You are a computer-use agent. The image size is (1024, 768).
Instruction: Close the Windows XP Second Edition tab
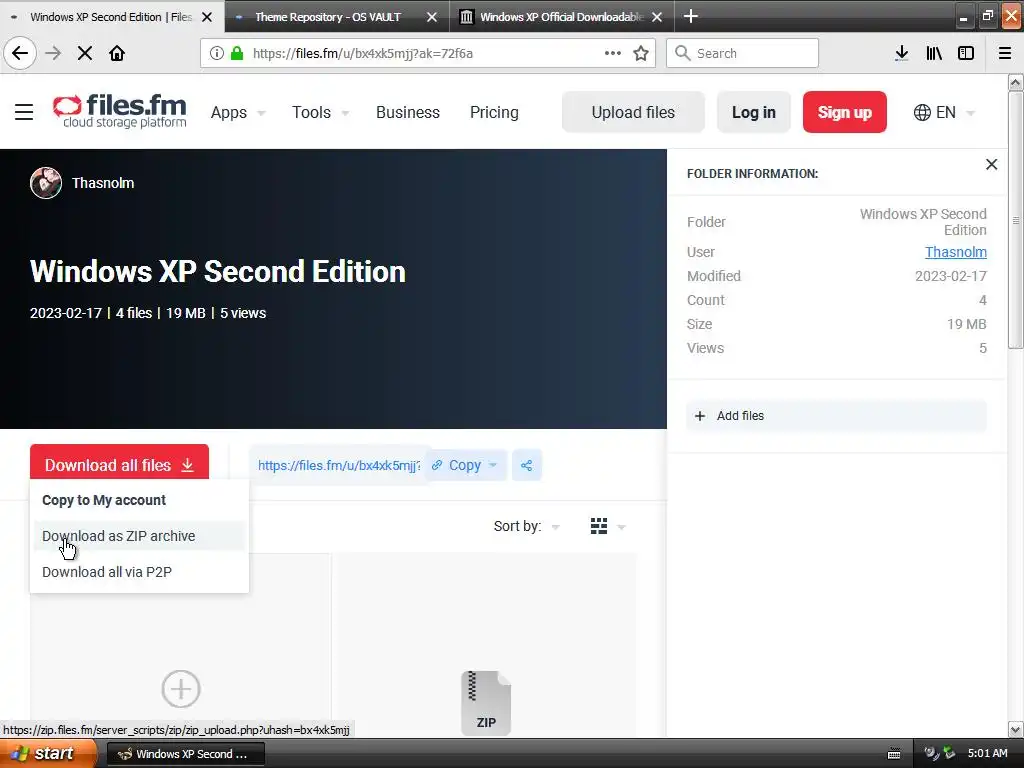pyautogui.click(x=207, y=17)
